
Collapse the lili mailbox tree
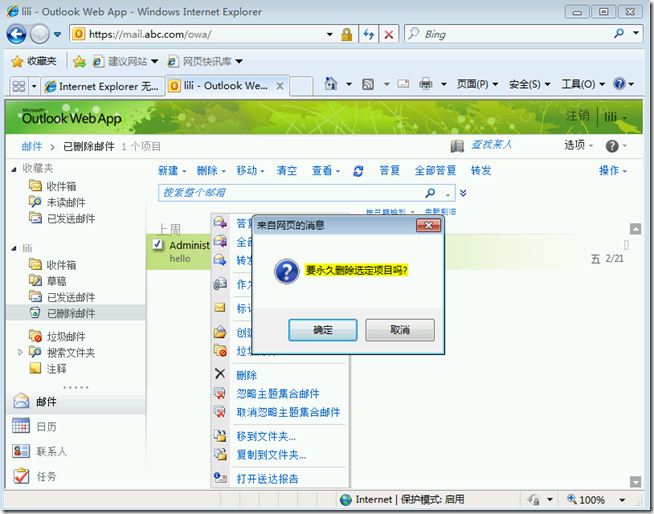(x=14, y=249)
